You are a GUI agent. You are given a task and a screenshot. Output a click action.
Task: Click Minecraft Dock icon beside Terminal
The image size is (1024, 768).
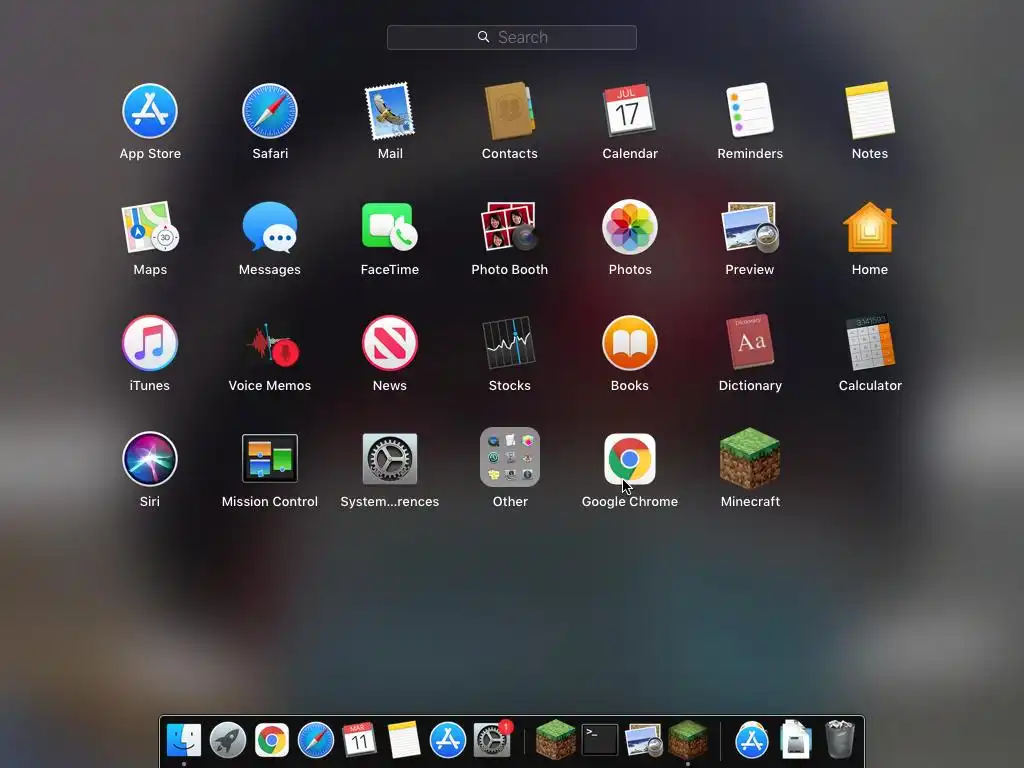click(556, 740)
